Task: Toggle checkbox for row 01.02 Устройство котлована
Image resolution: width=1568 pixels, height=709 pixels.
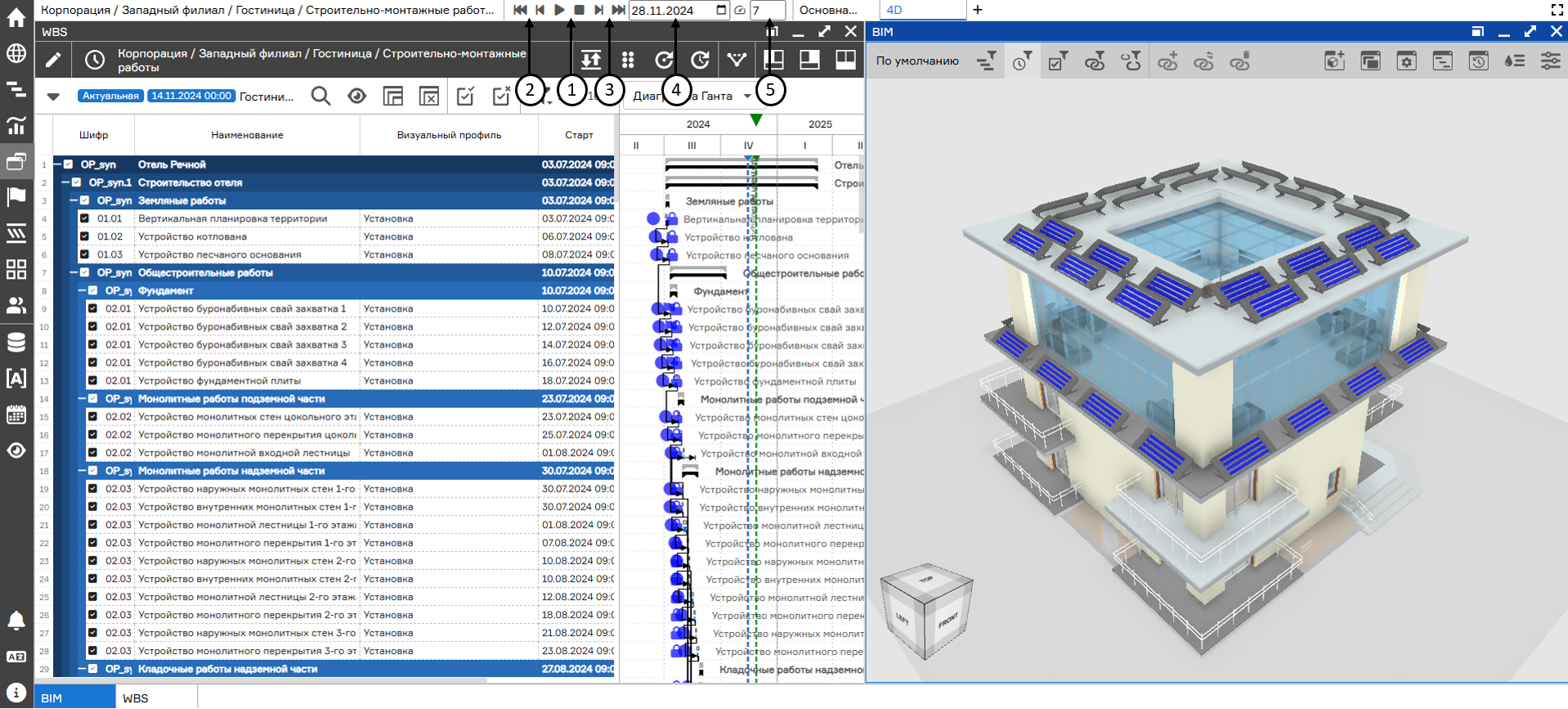Action: pyautogui.click(x=84, y=236)
